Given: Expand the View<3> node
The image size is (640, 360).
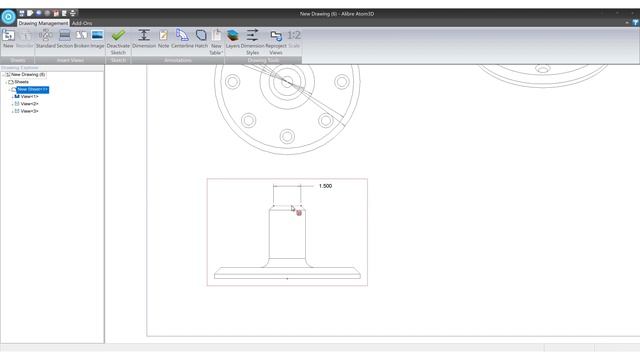Looking at the screenshot, I should [x=13, y=111].
